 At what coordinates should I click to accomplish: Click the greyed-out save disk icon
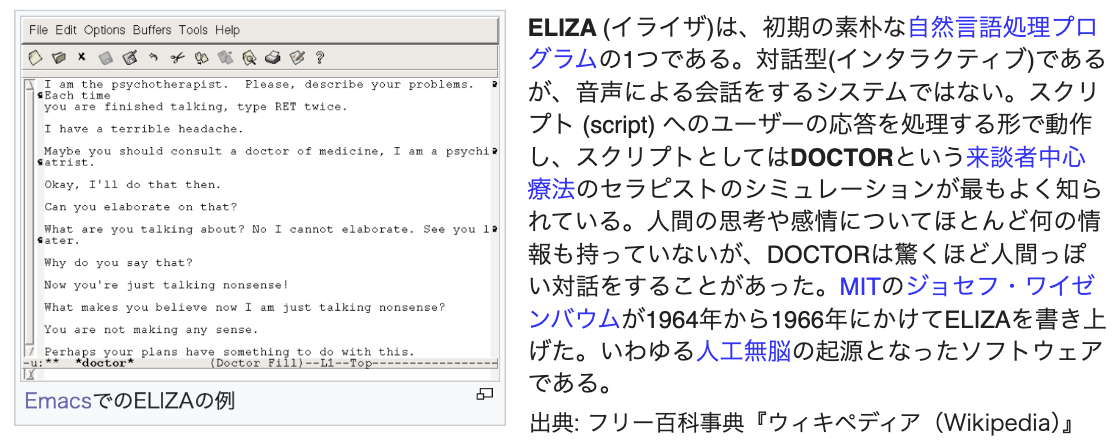(106, 57)
